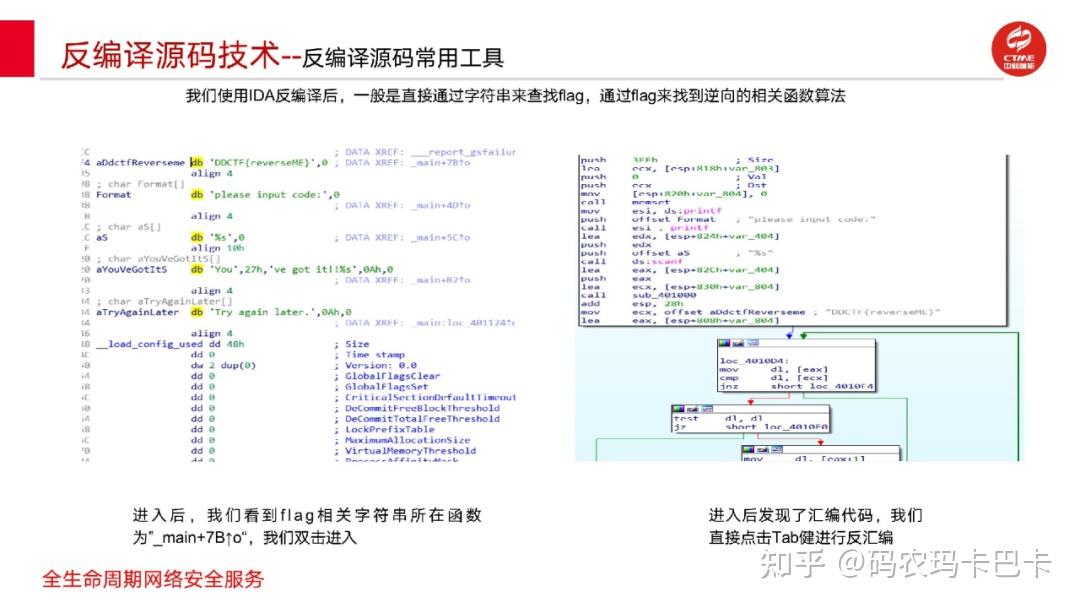Click the 'offset Format' operand in graph
This screenshot has width=1080, height=608.
(674, 220)
